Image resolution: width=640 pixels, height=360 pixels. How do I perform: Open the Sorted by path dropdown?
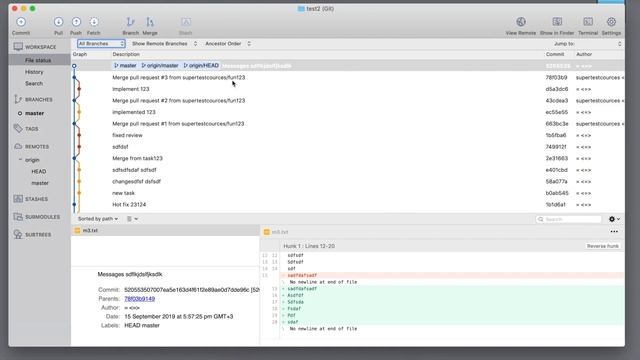coord(98,219)
